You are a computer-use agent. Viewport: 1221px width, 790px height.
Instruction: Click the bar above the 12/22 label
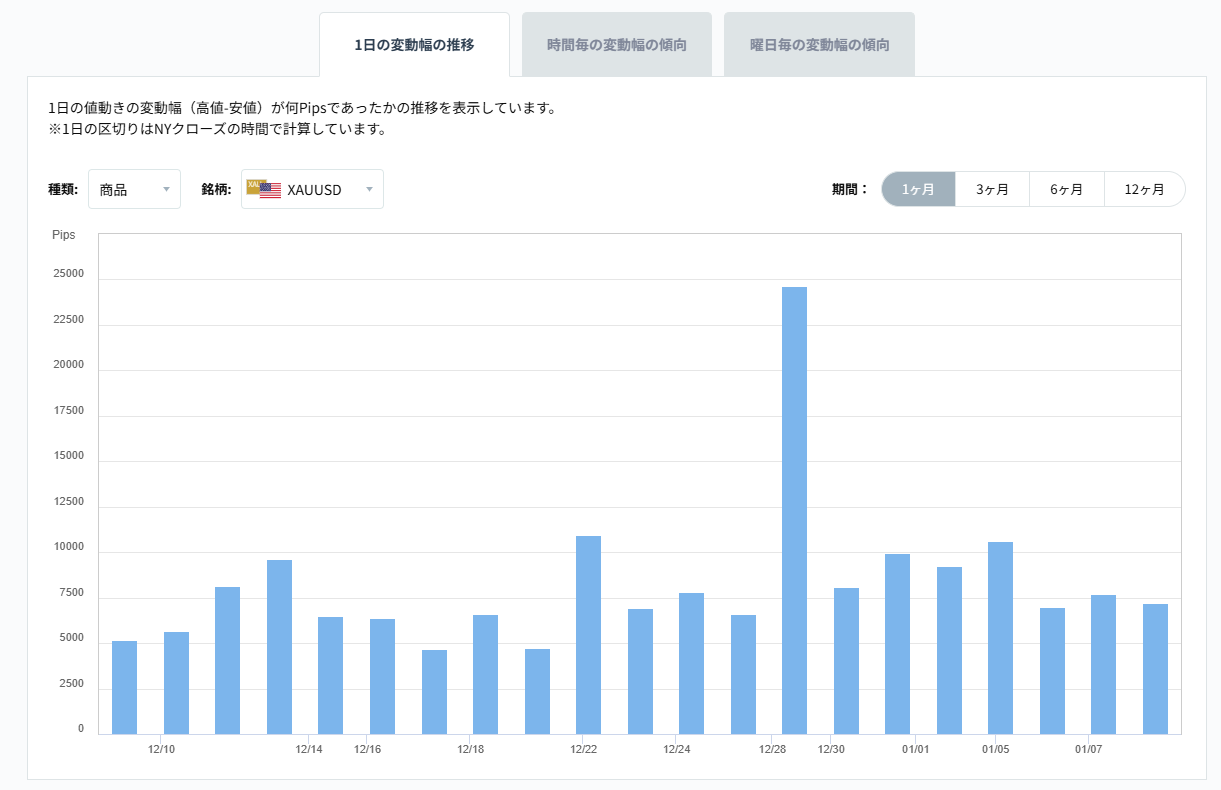click(x=587, y=630)
